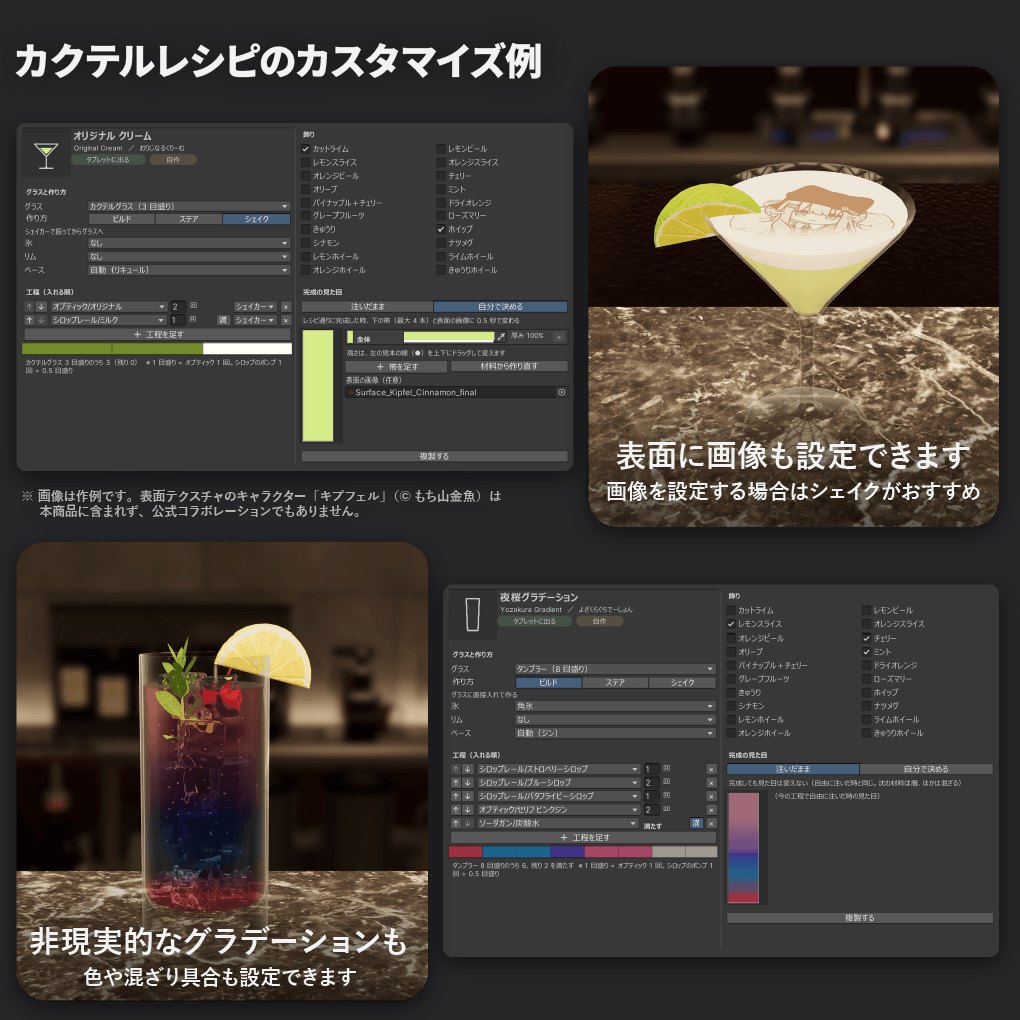
Task: Click the Yozakura Gradient gradient preview column
Action: [743, 848]
